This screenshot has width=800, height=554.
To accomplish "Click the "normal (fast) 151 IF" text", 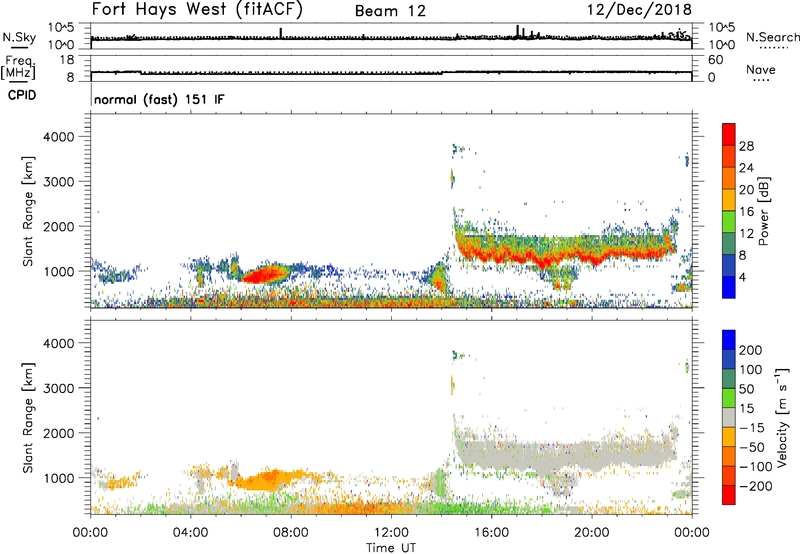I will point(159,99).
